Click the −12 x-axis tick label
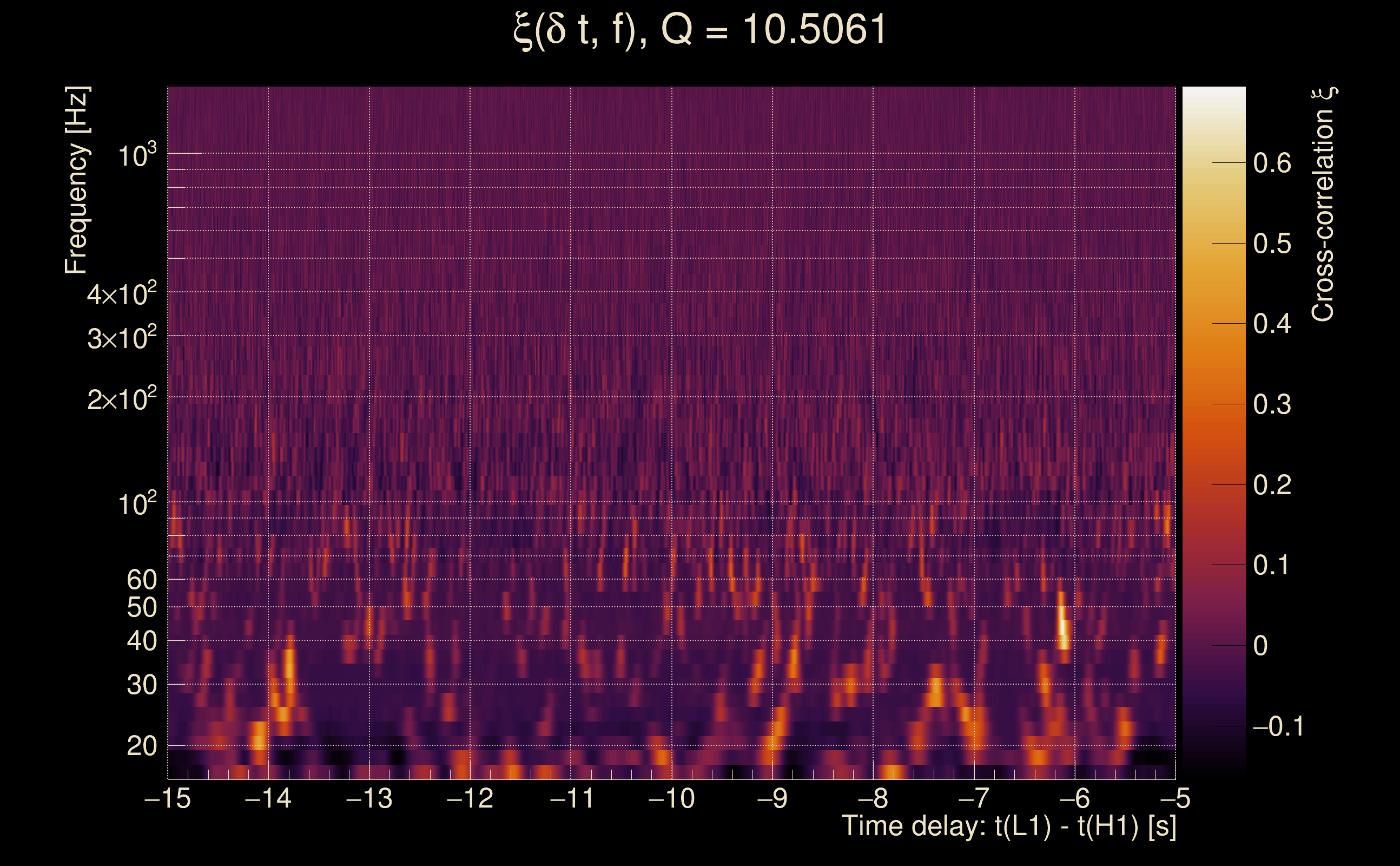1400x866 pixels. [x=470, y=798]
